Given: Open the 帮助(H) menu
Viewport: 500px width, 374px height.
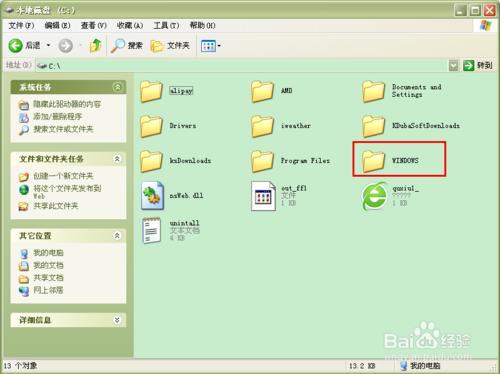Looking at the screenshot, I should point(202,26).
